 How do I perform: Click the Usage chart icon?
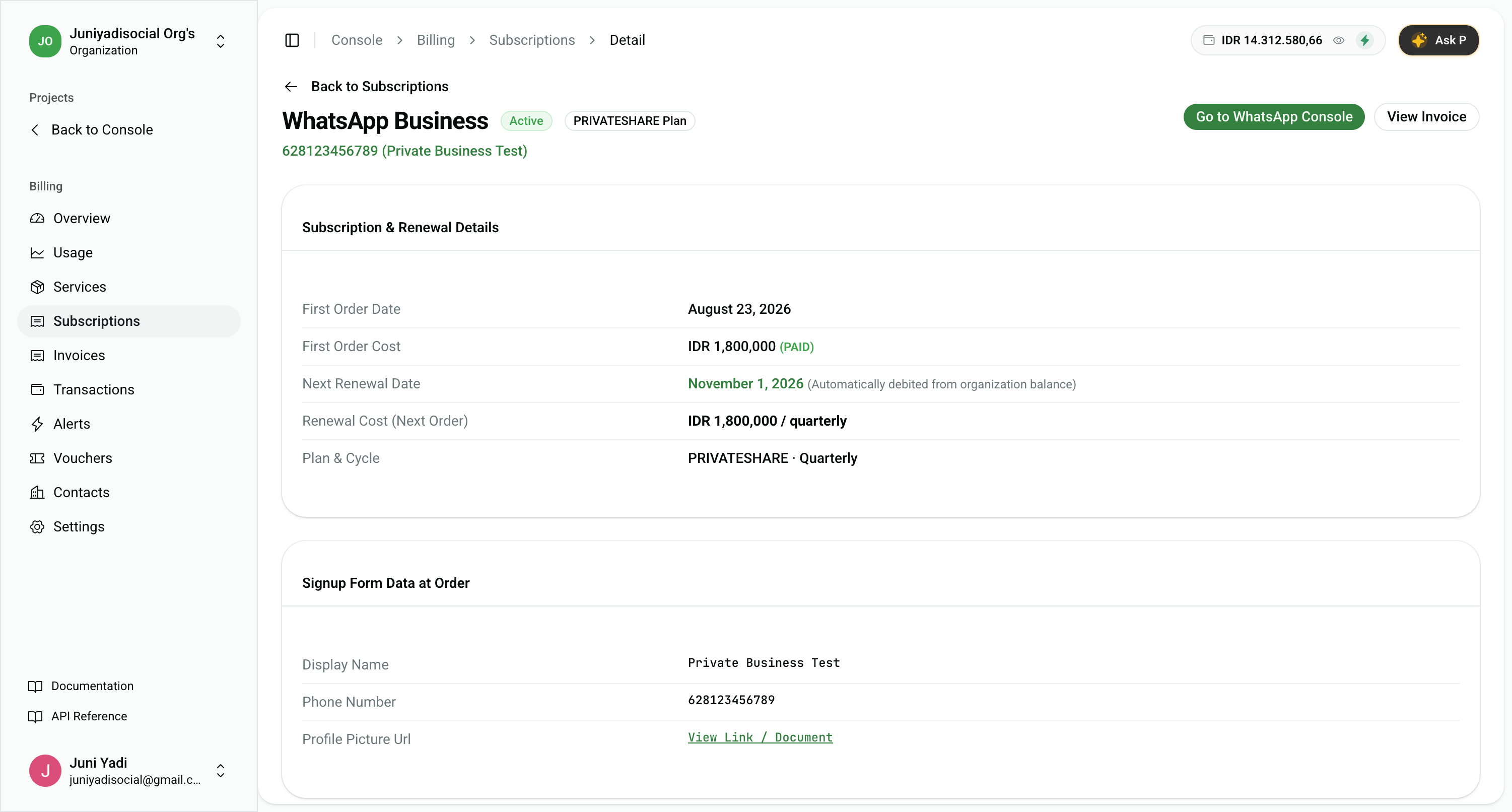(x=37, y=252)
